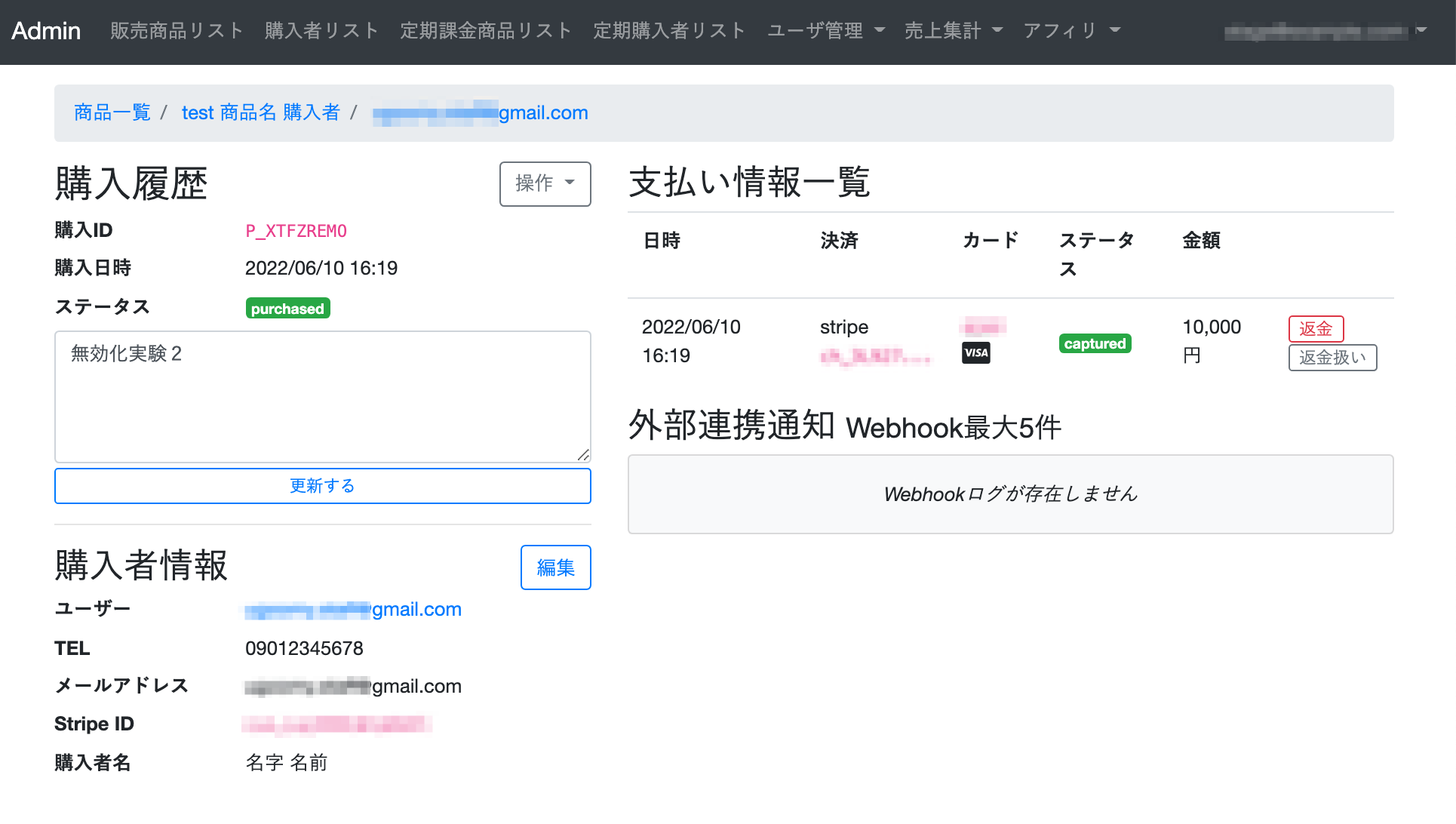
Task: Click the 返金扱い button
Action: click(x=1332, y=358)
